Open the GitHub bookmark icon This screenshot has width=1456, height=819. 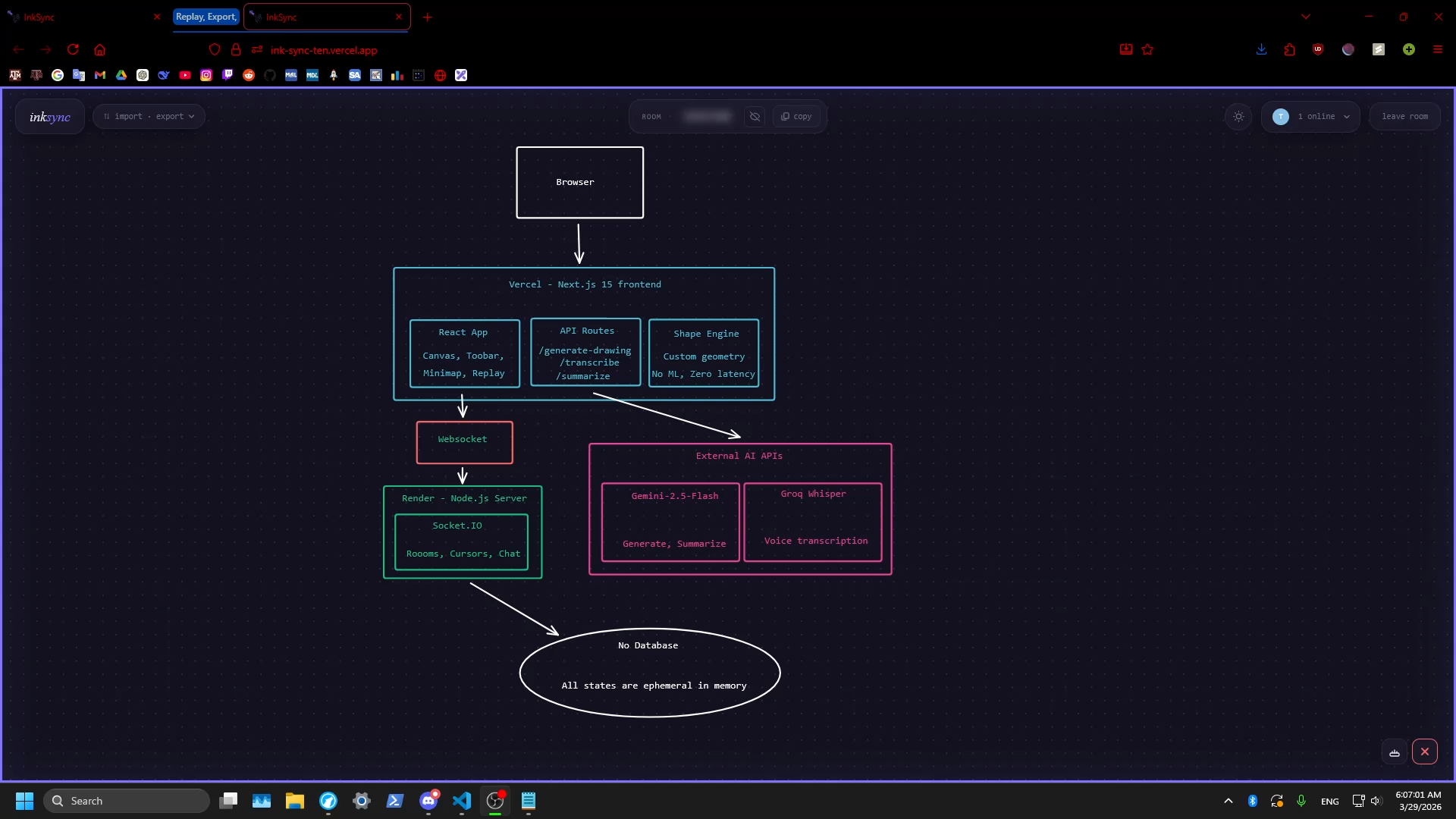tap(270, 75)
